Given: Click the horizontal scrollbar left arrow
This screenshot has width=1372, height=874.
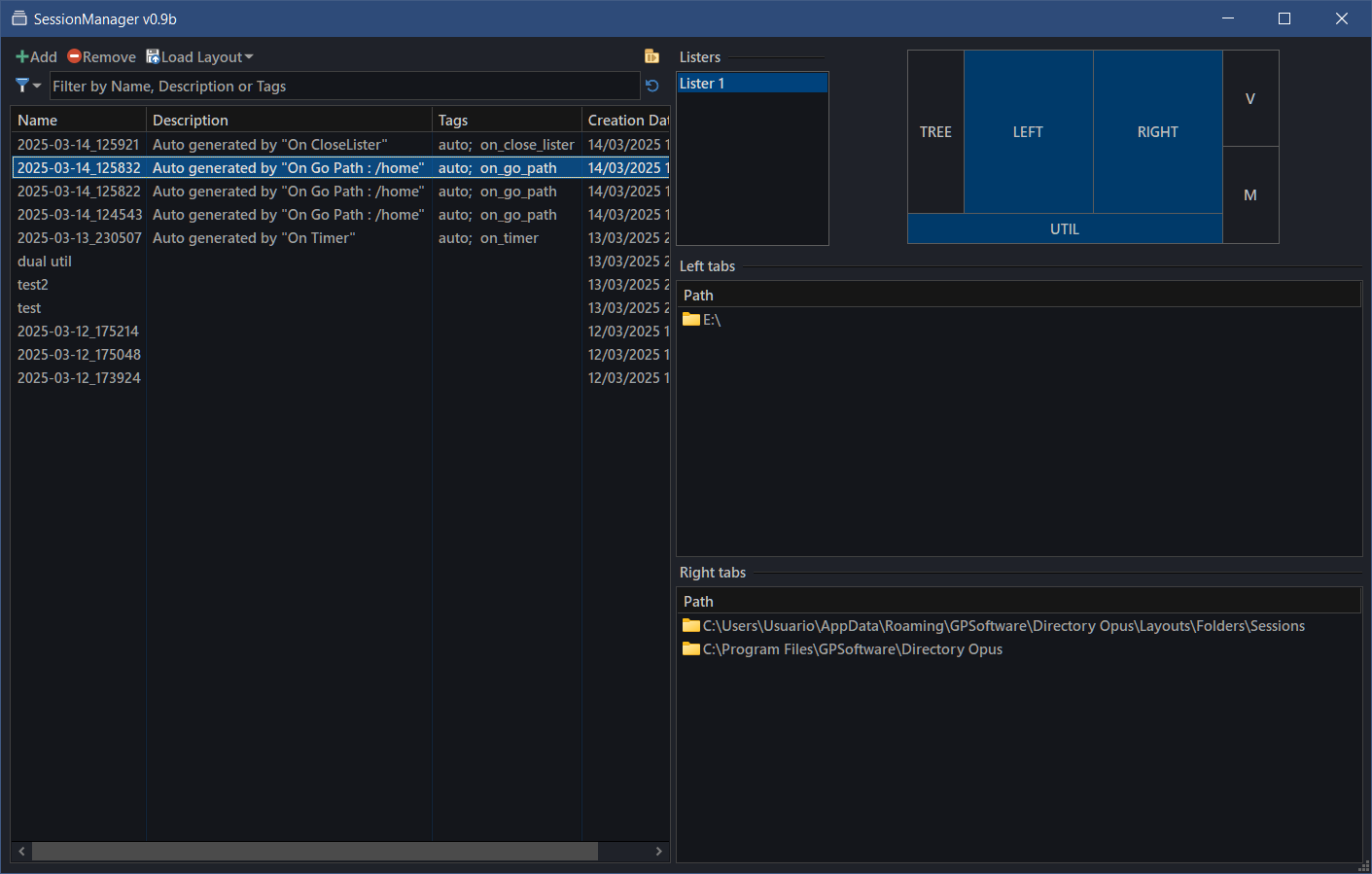Looking at the screenshot, I should [x=21, y=851].
